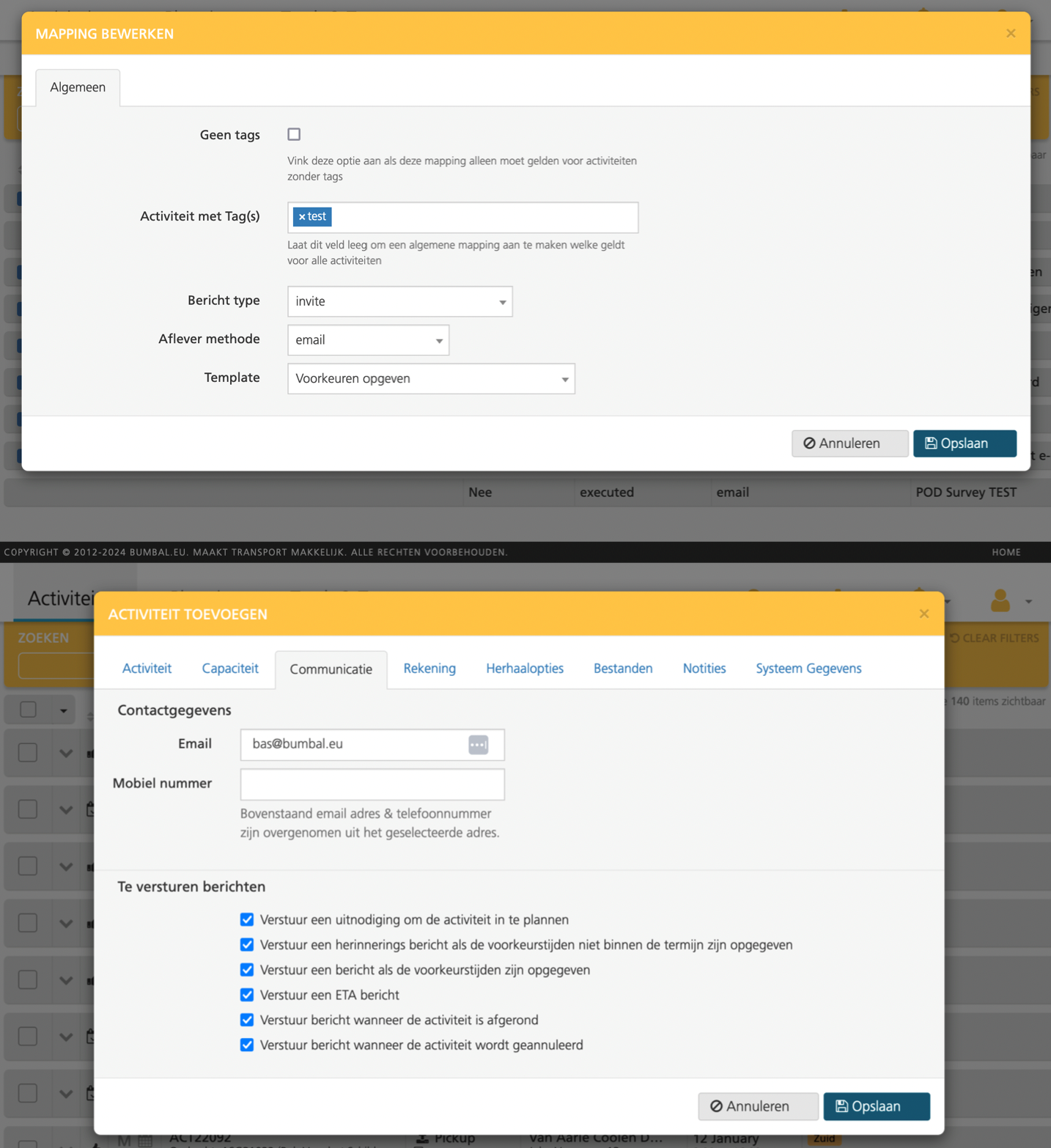1051x1148 pixels.
Task: Follow the HOME link in the footer
Action: [x=1006, y=552]
